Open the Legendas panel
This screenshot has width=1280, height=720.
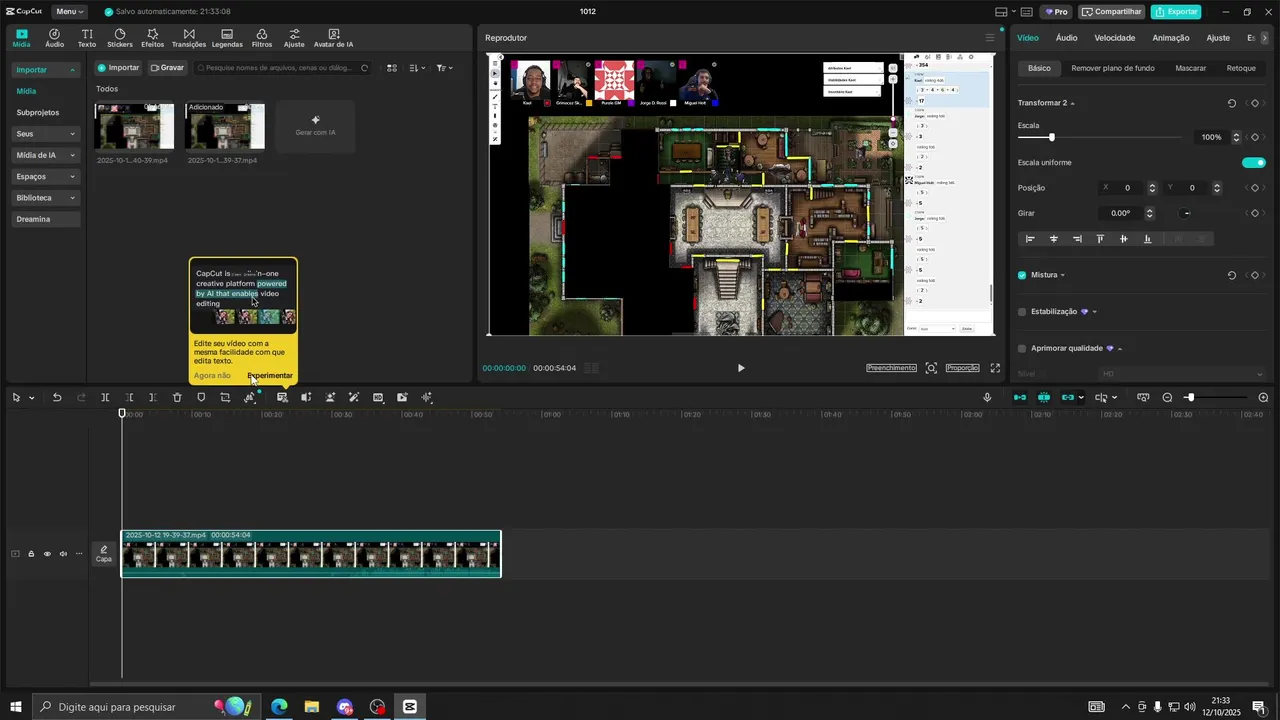point(227,38)
